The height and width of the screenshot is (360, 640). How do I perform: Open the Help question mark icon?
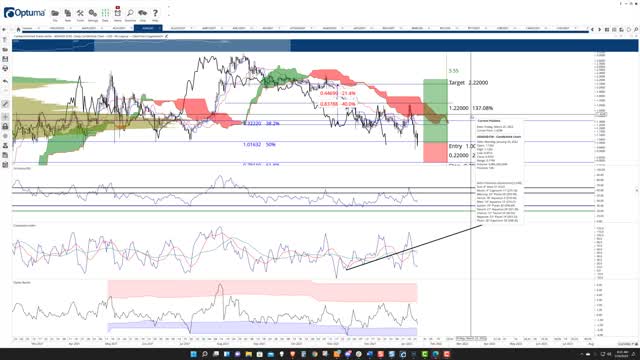(155, 14)
